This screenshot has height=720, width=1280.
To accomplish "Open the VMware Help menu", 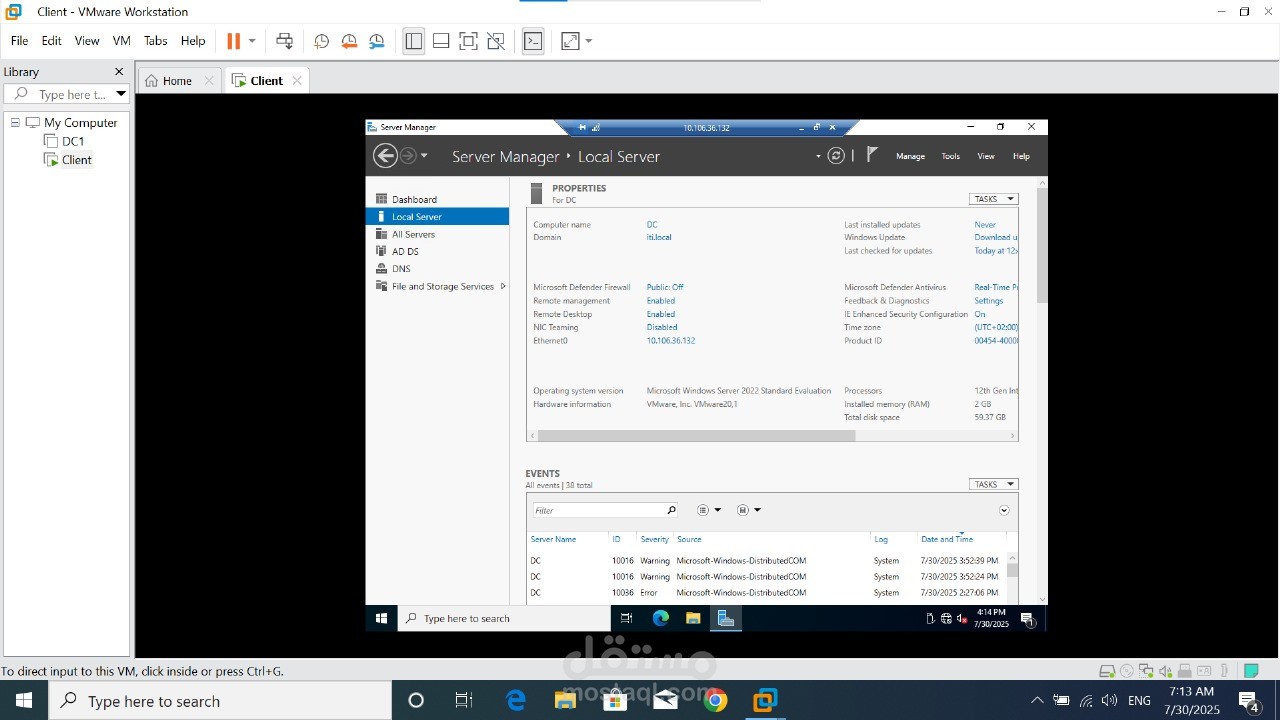I will (193, 41).
